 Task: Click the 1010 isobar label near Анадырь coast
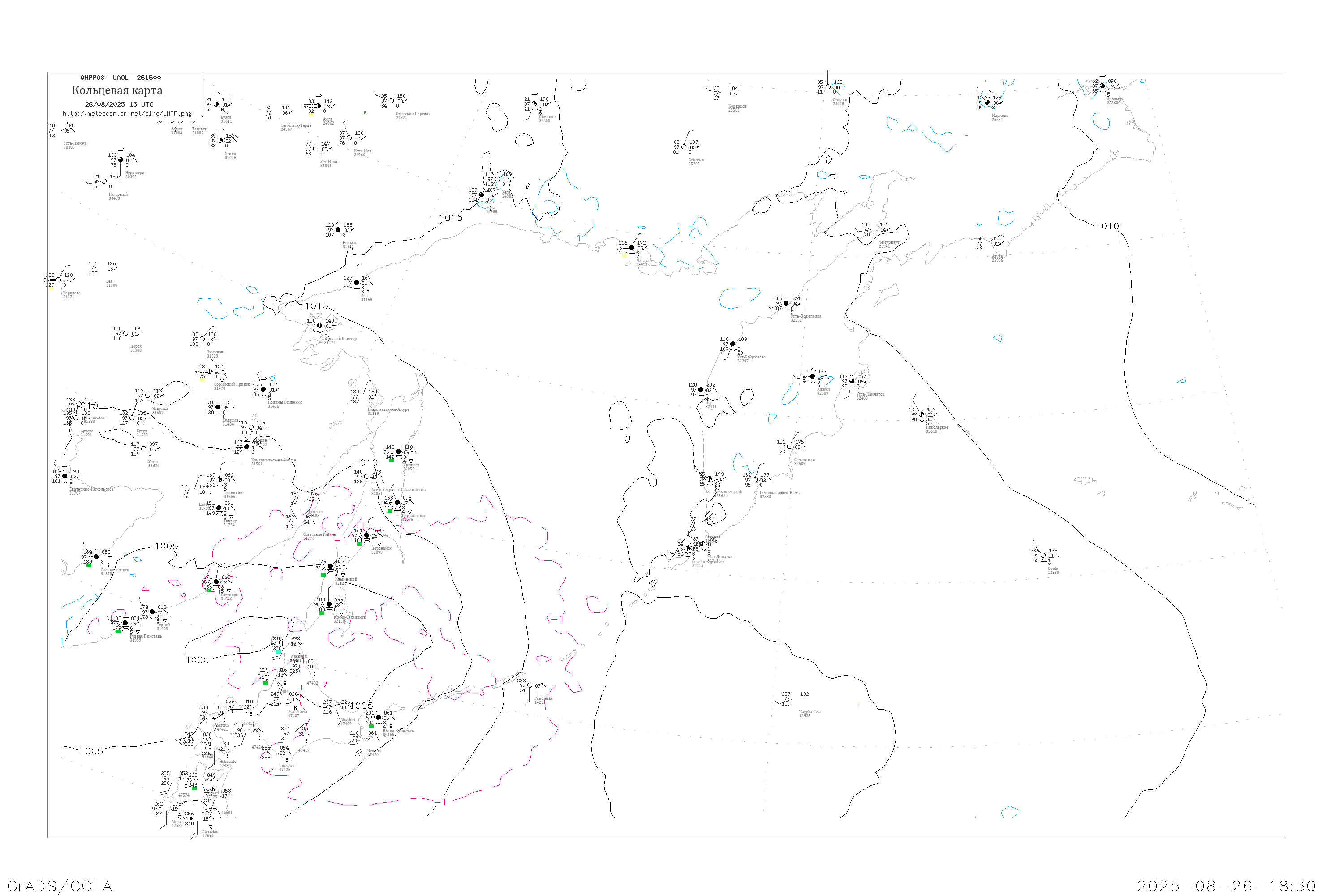tap(1107, 226)
